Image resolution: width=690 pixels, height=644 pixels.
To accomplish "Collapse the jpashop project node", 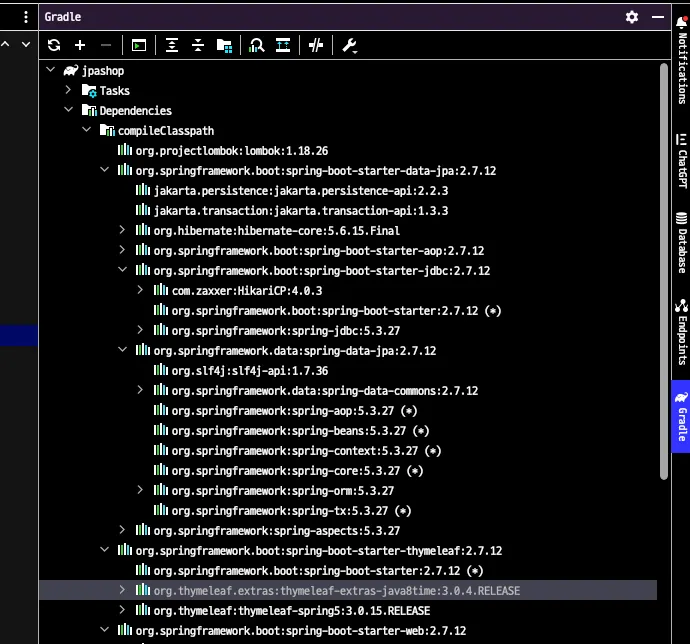I will coord(51,71).
